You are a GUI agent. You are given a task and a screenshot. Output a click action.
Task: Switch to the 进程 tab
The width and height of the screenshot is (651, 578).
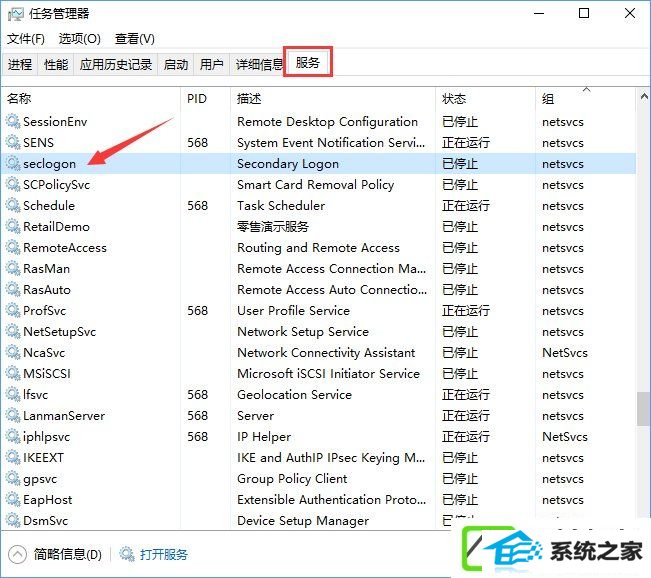click(x=20, y=64)
